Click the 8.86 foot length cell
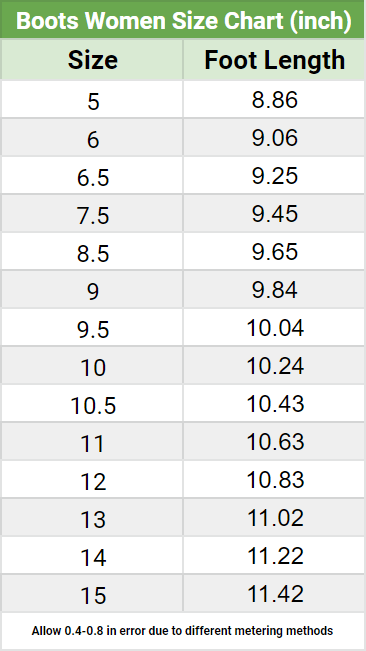This screenshot has height=651, width=366. click(x=274, y=100)
